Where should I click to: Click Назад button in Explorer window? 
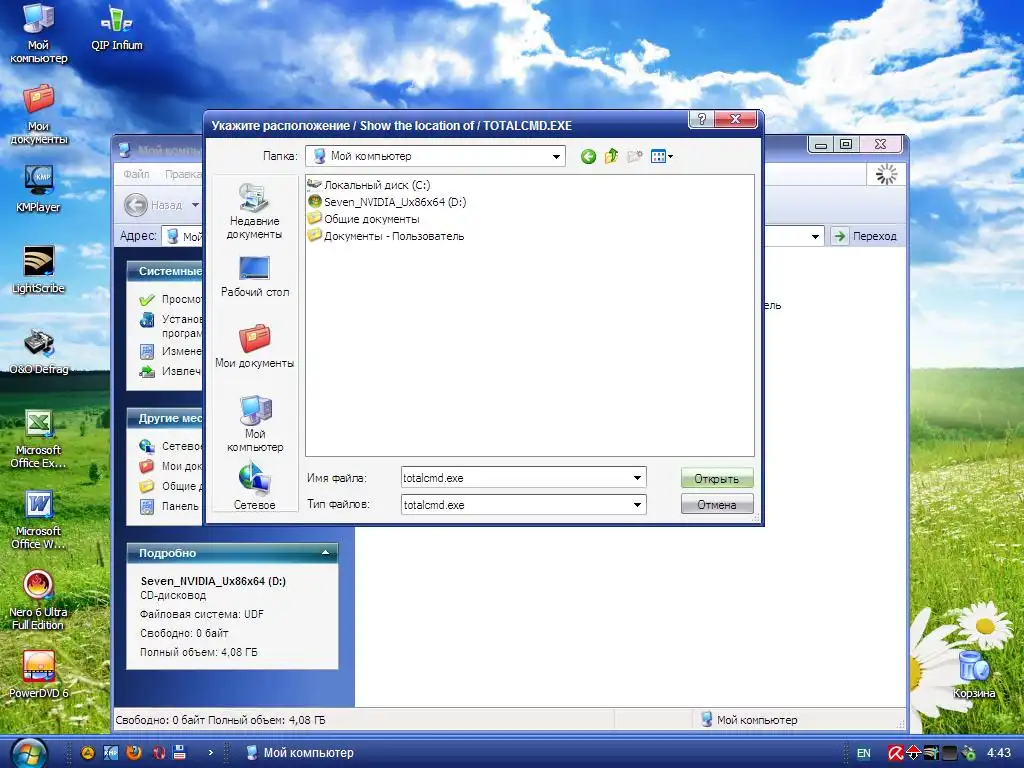[154, 205]
